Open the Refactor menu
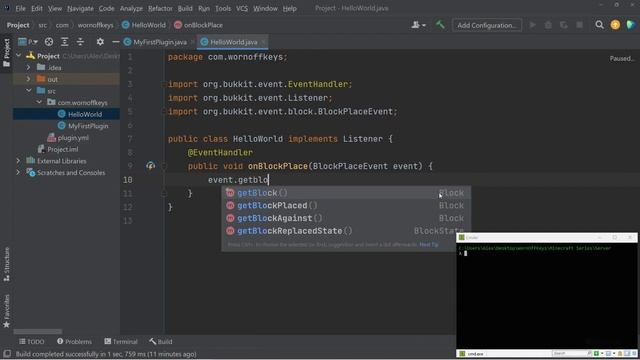This screenshot has height=360, width=640. [160, 8]
